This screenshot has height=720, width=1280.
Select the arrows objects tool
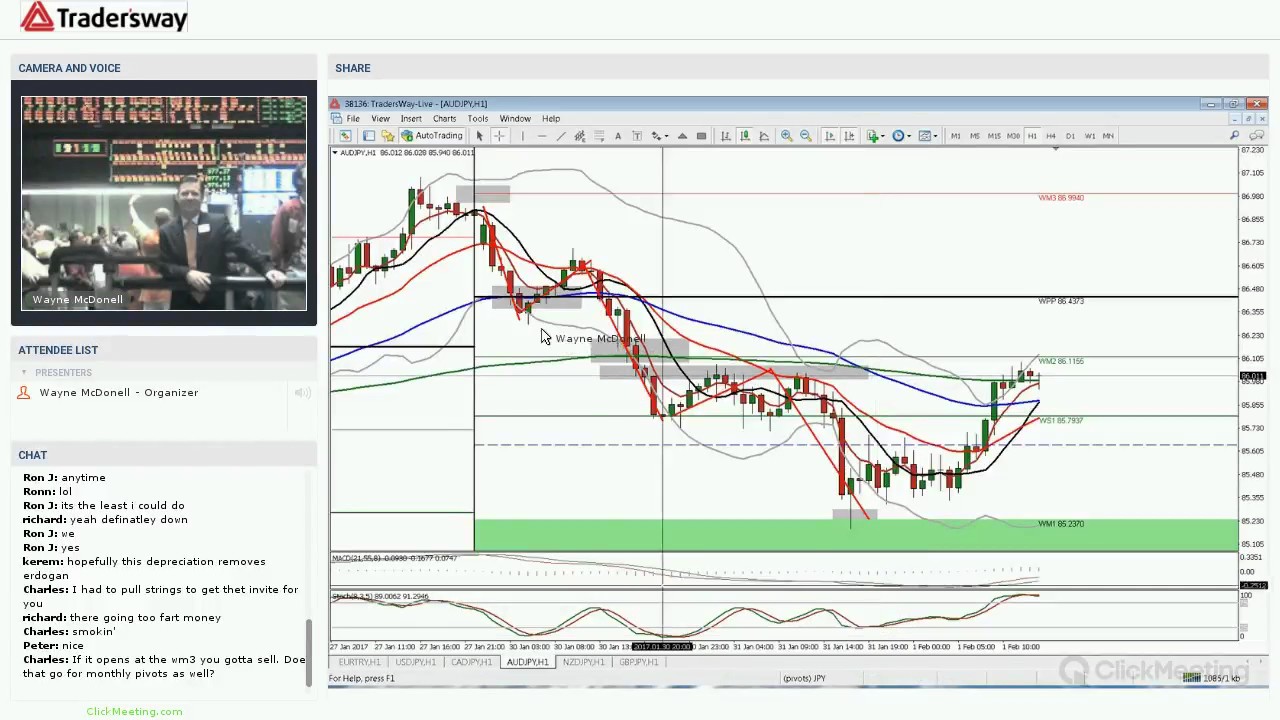(656, 136)
